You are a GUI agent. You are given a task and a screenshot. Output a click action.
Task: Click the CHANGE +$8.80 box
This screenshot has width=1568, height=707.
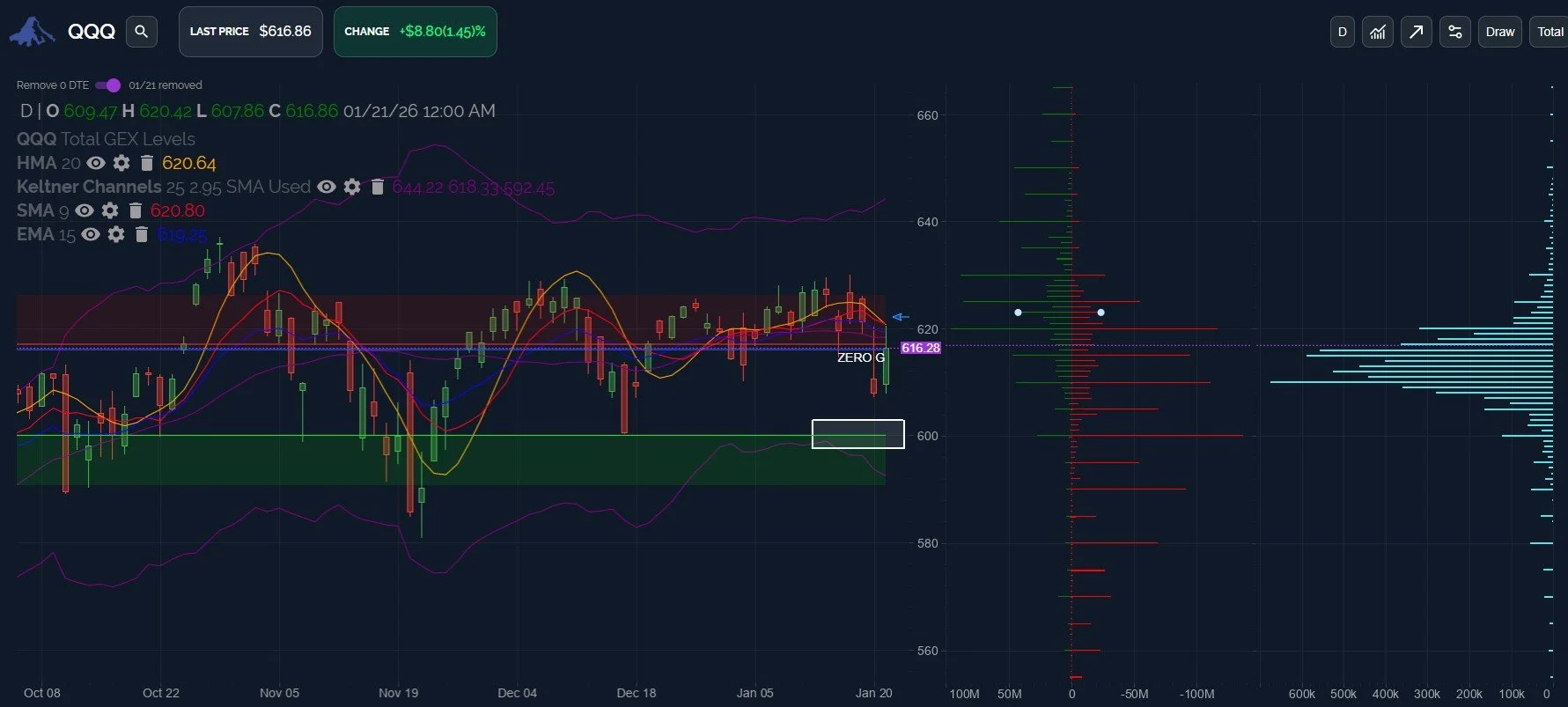[415, 32]
